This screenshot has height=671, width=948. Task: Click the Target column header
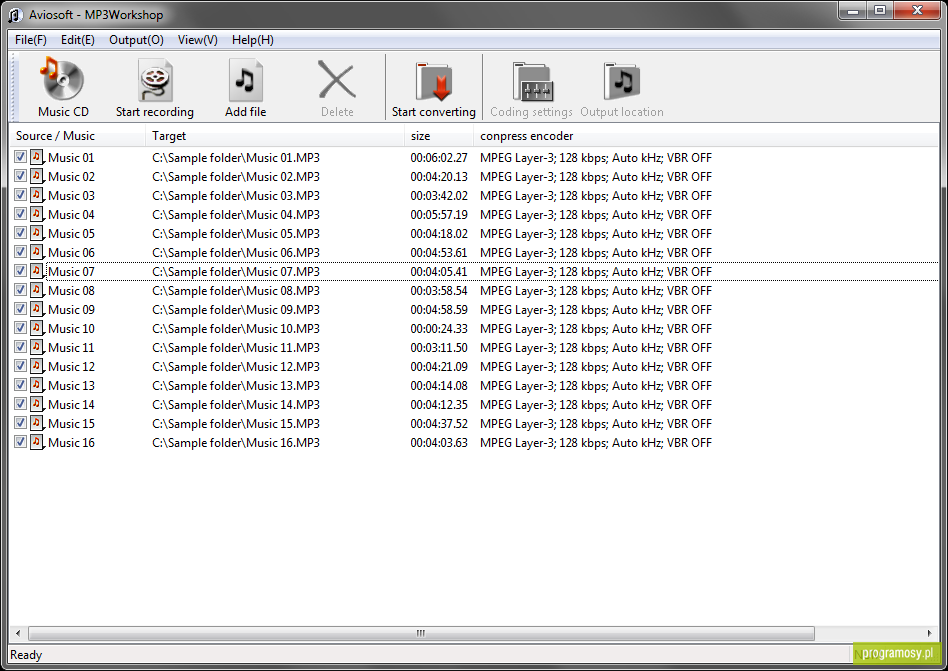click(274, 136)
